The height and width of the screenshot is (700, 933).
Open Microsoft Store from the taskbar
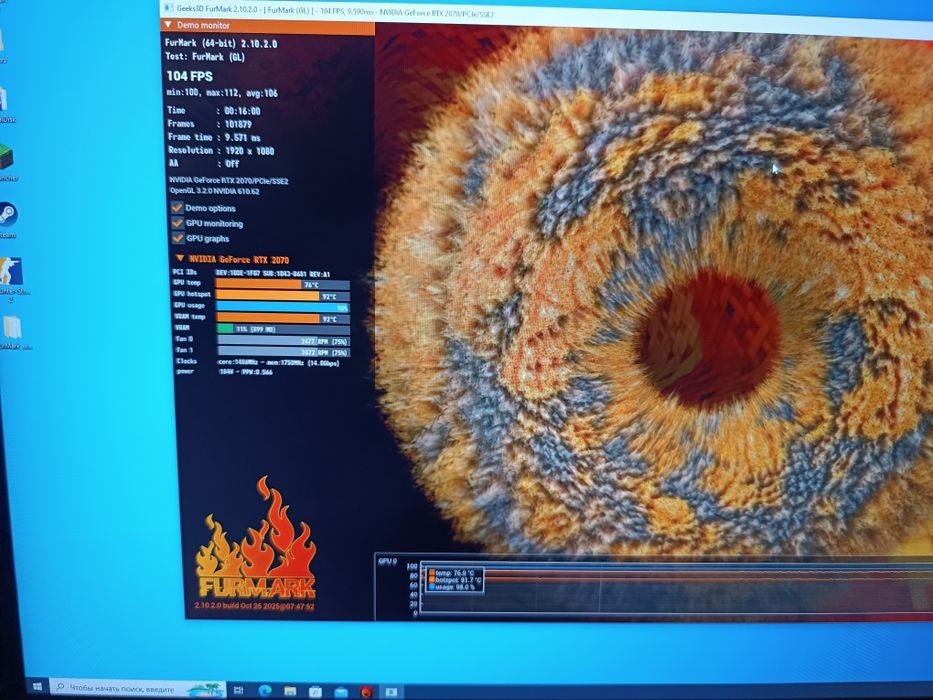point(315,691)
